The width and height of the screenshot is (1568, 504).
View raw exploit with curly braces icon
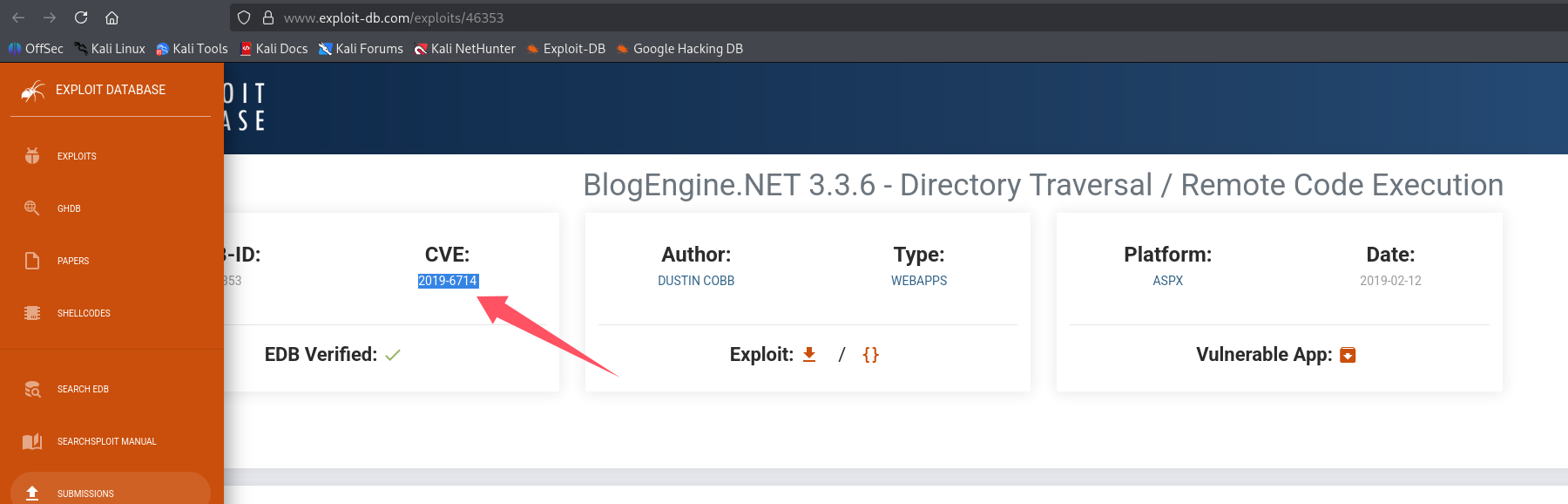point(870,354)
